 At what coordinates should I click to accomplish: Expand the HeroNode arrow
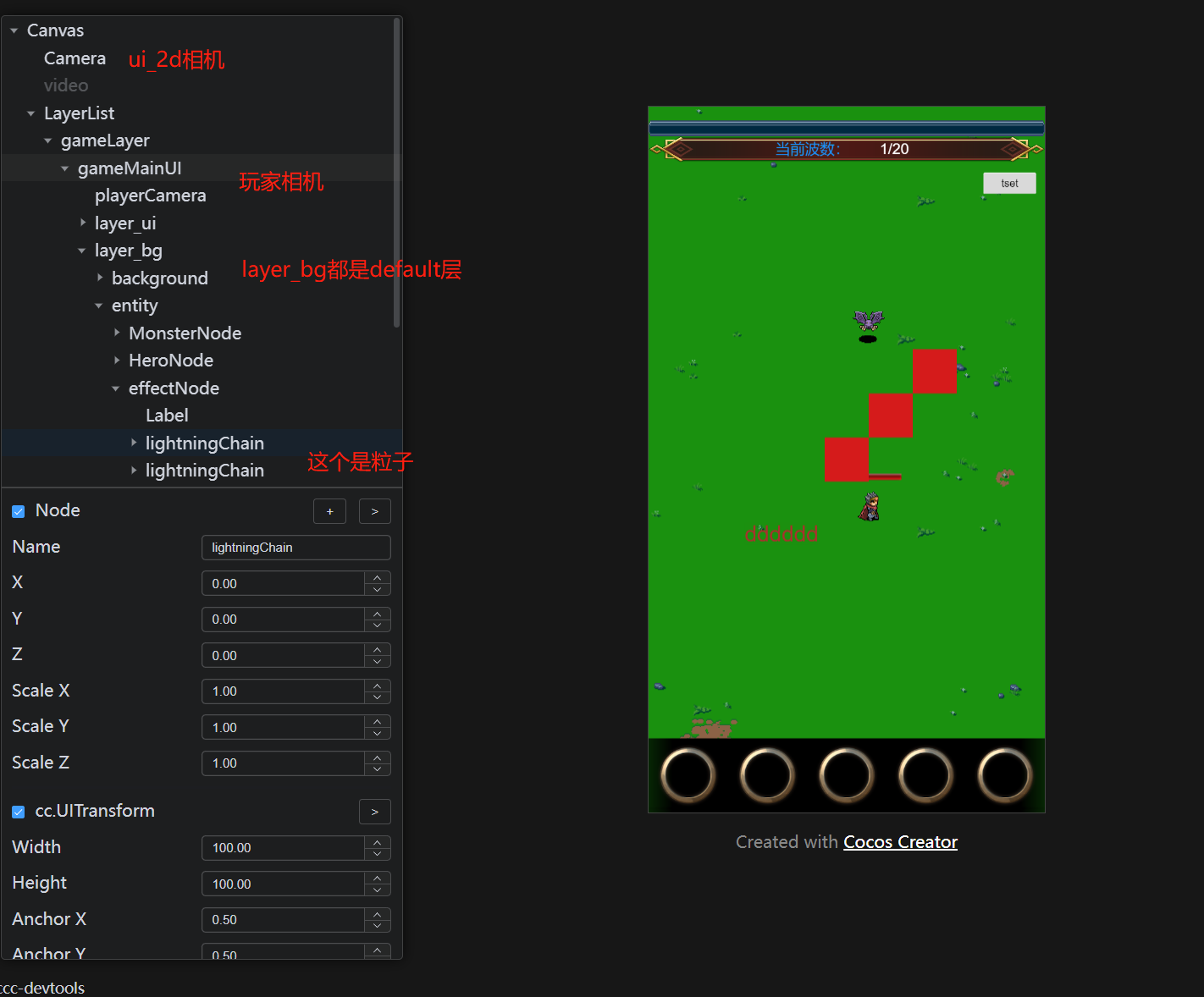(116, 361)
